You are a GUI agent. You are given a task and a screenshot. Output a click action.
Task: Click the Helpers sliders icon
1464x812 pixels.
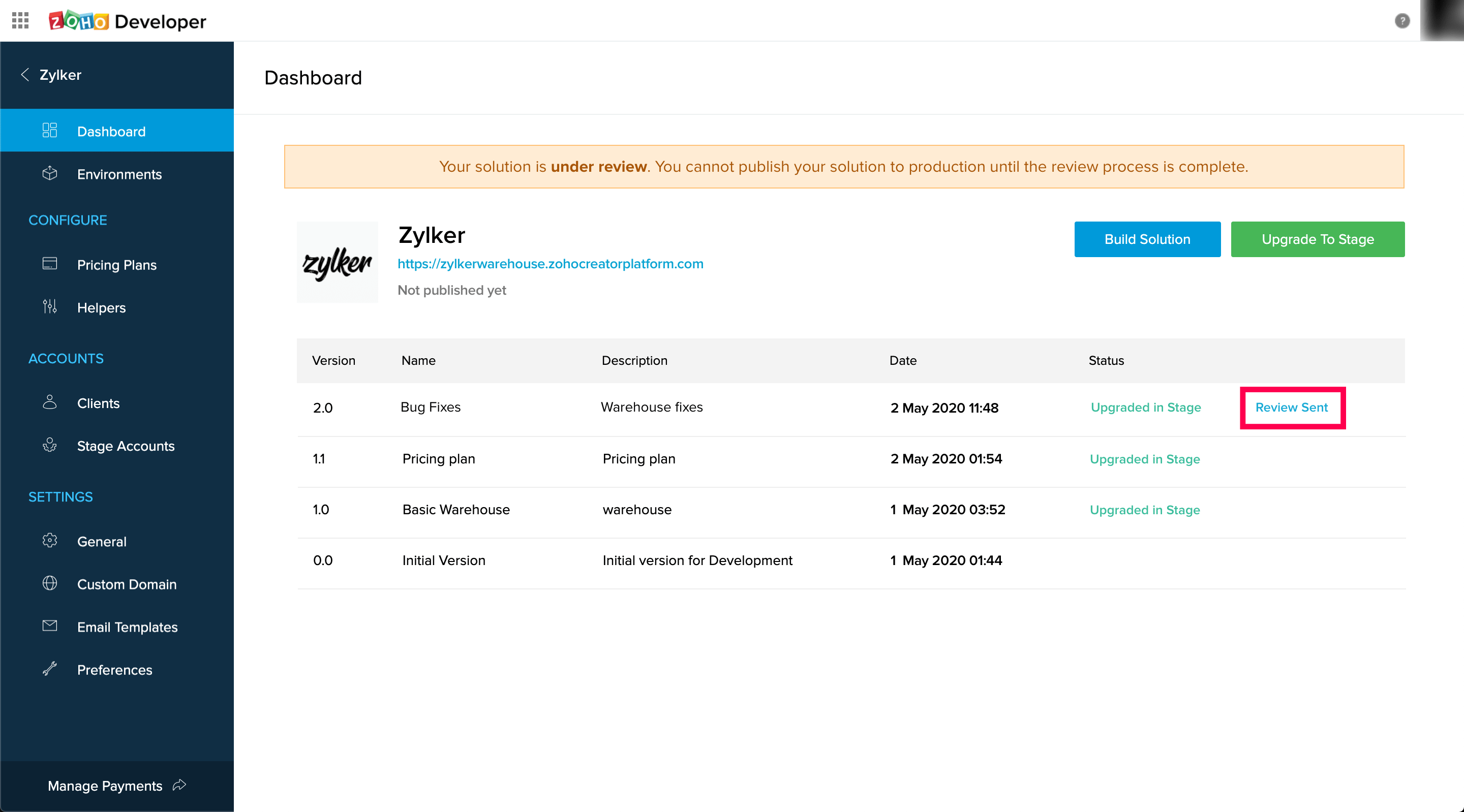click(x=50, y=307)
